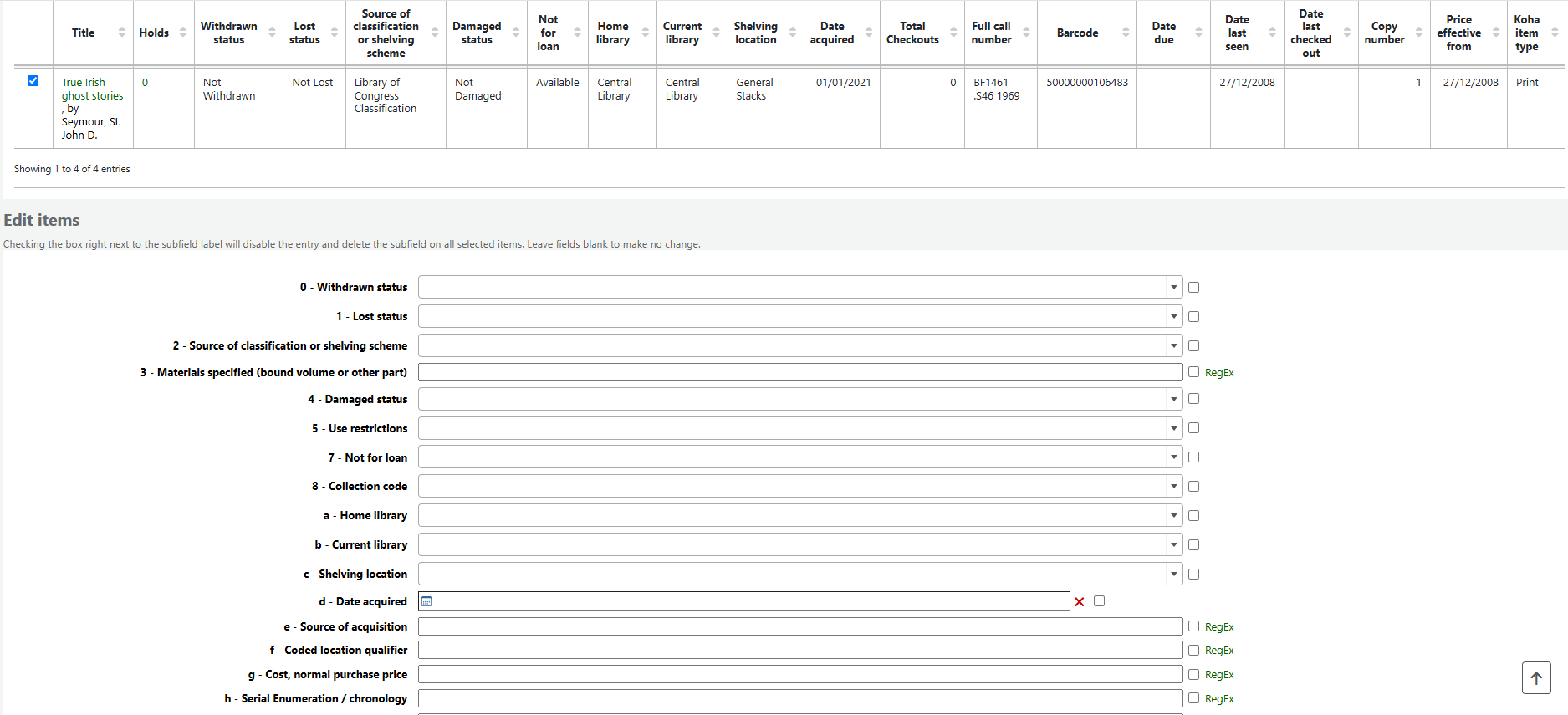Sort table by Title column arrows
1568x715 pixels.
coord(121,33)
